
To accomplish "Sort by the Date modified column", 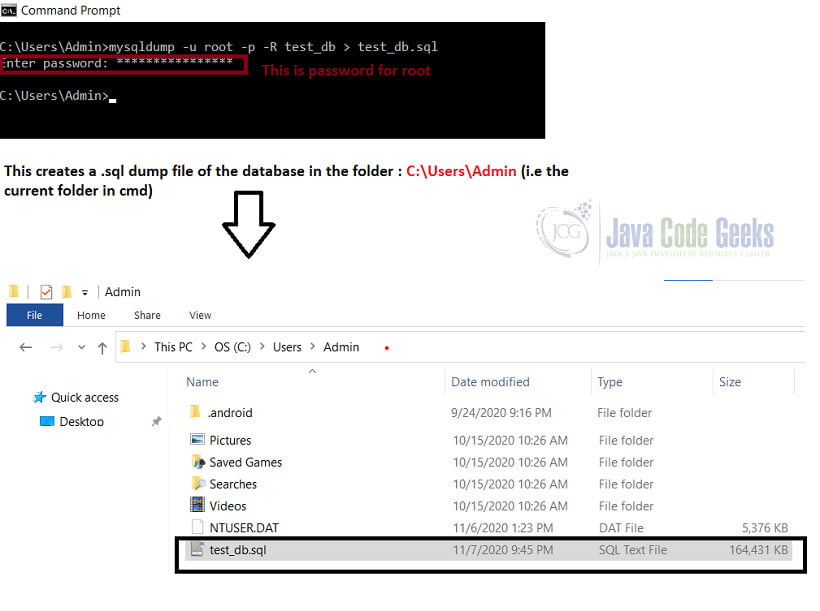I will click(490, 382).
